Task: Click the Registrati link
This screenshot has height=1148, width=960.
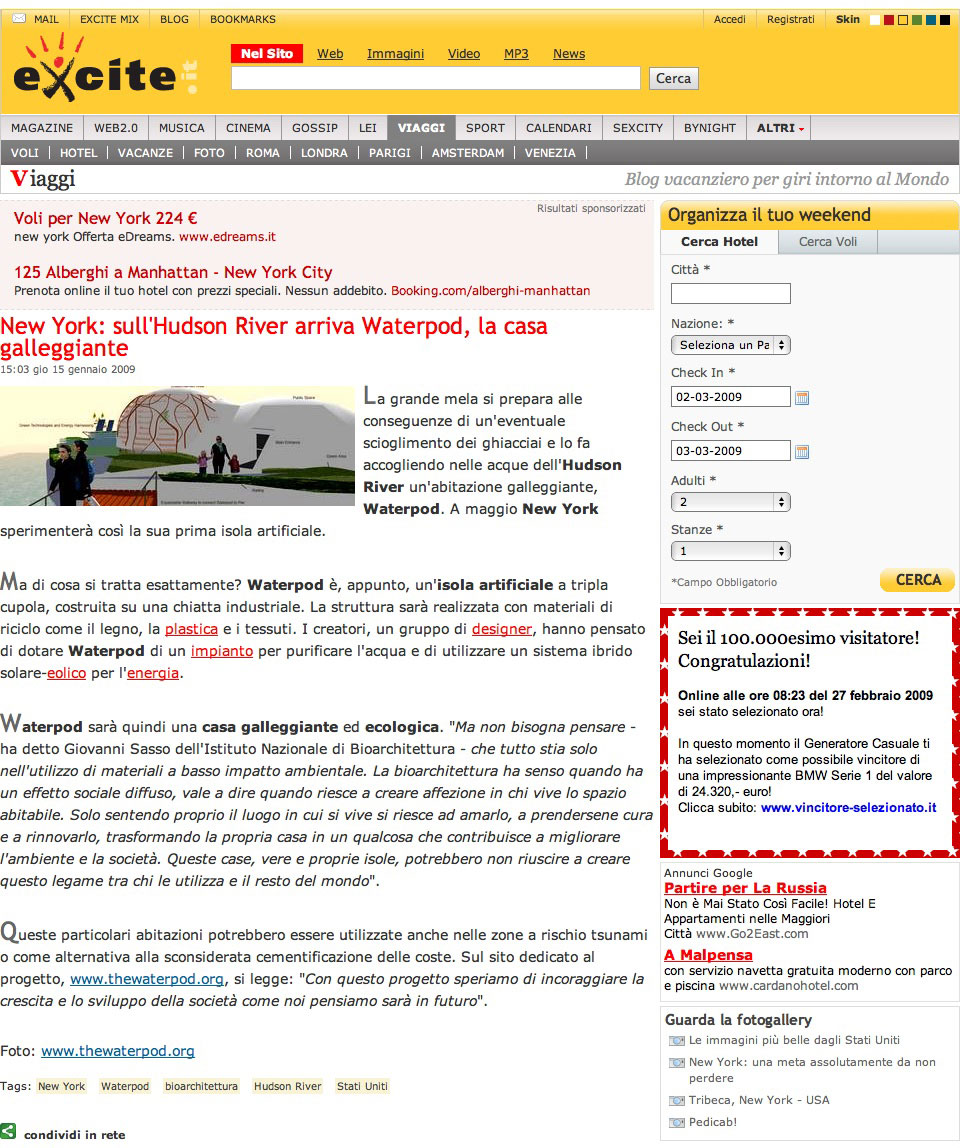Action: 791,19
